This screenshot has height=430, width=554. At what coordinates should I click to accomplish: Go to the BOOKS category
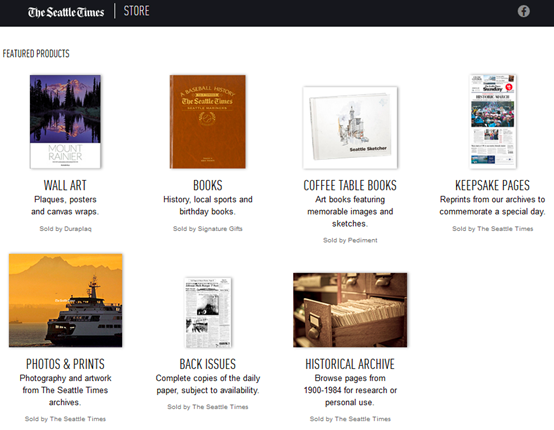[x=208, y=185]
